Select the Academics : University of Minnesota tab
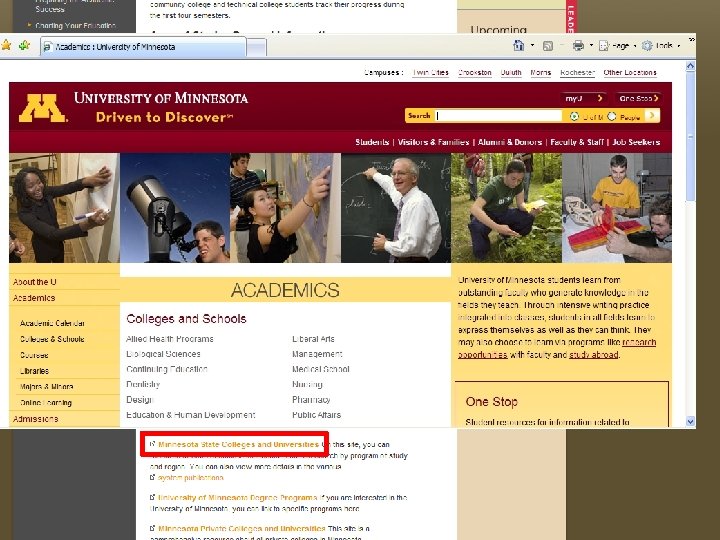Screen dimensions: 720x540 144,47
